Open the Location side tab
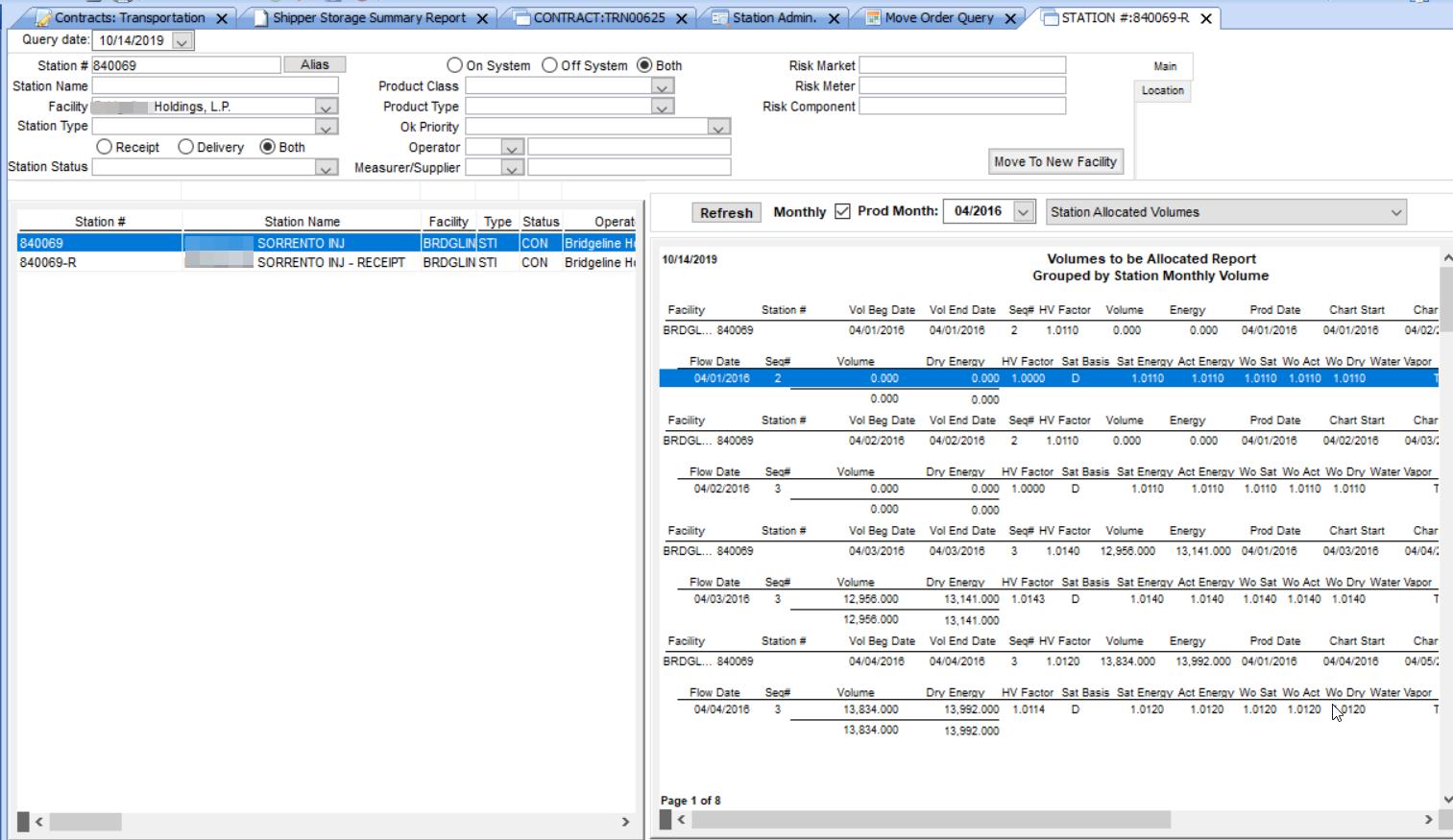 [1162, 90]
